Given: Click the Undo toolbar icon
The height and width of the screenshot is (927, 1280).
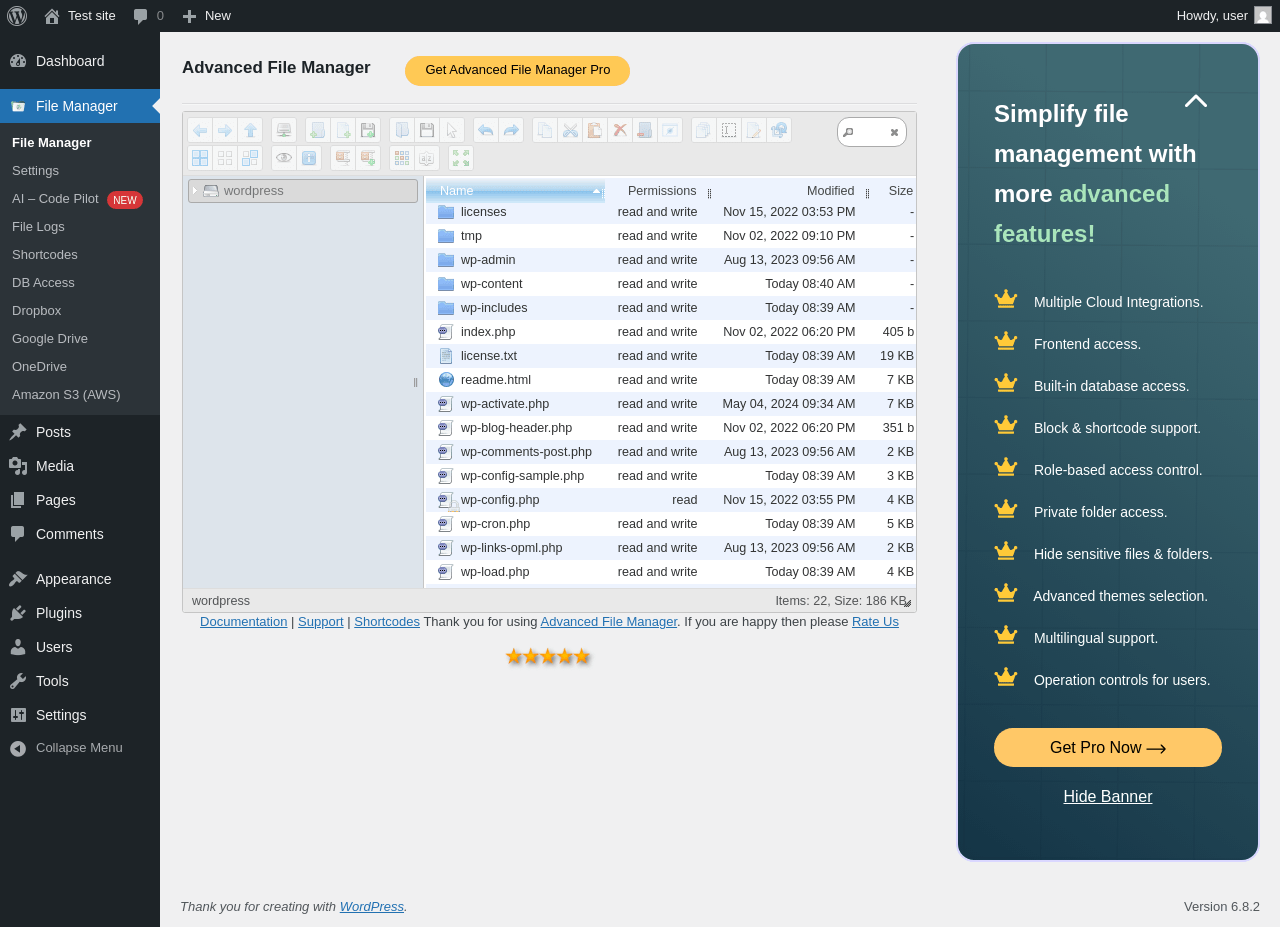Looking at the screenshot, I should pos(486,130).
